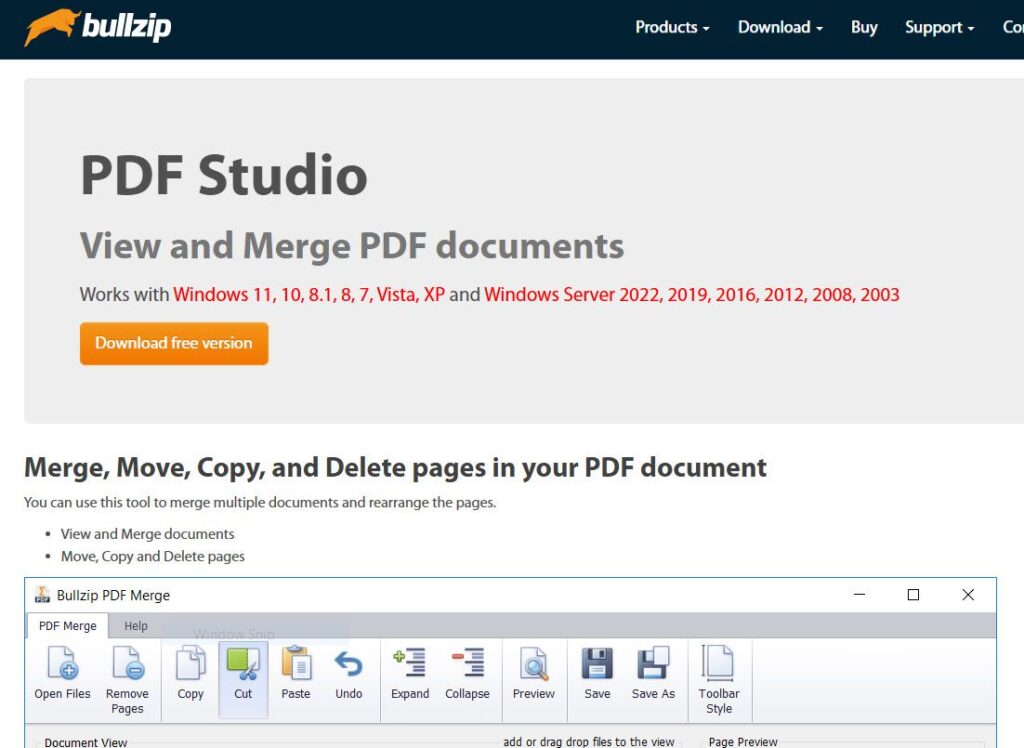Click the Save As icon
The image size is (1024, 748).
(x=653, y=665)
